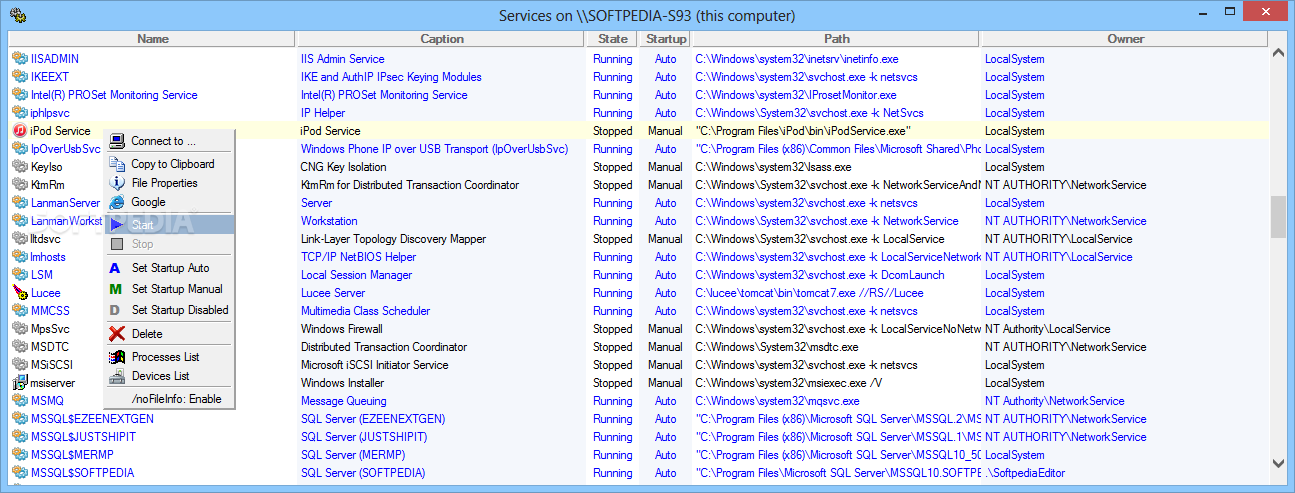Click the Devices List icon

117,376
